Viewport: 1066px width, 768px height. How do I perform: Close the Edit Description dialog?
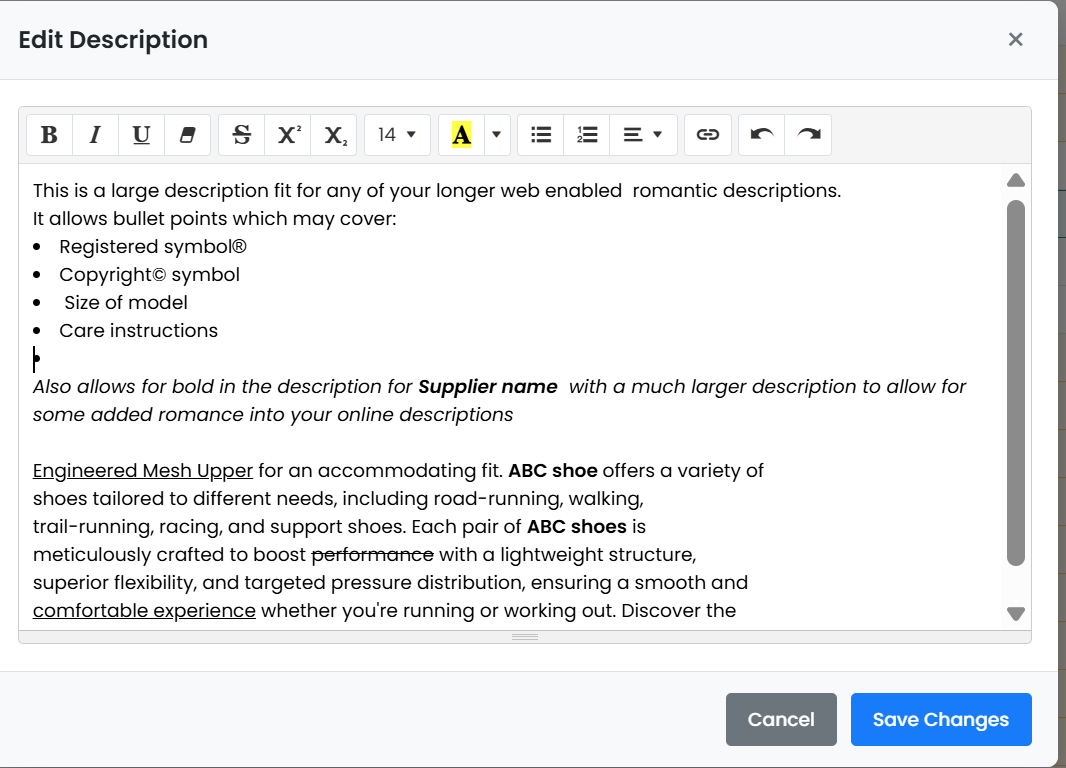click(x=1015, y=39)
